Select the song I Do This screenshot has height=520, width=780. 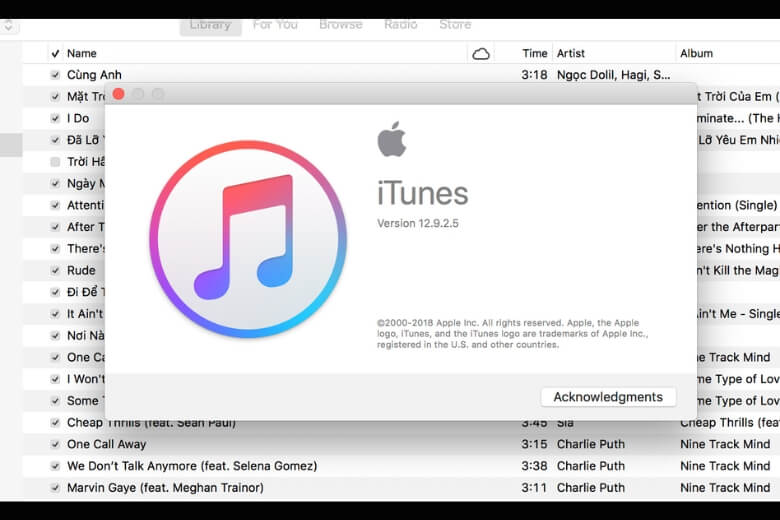(78, 118)
